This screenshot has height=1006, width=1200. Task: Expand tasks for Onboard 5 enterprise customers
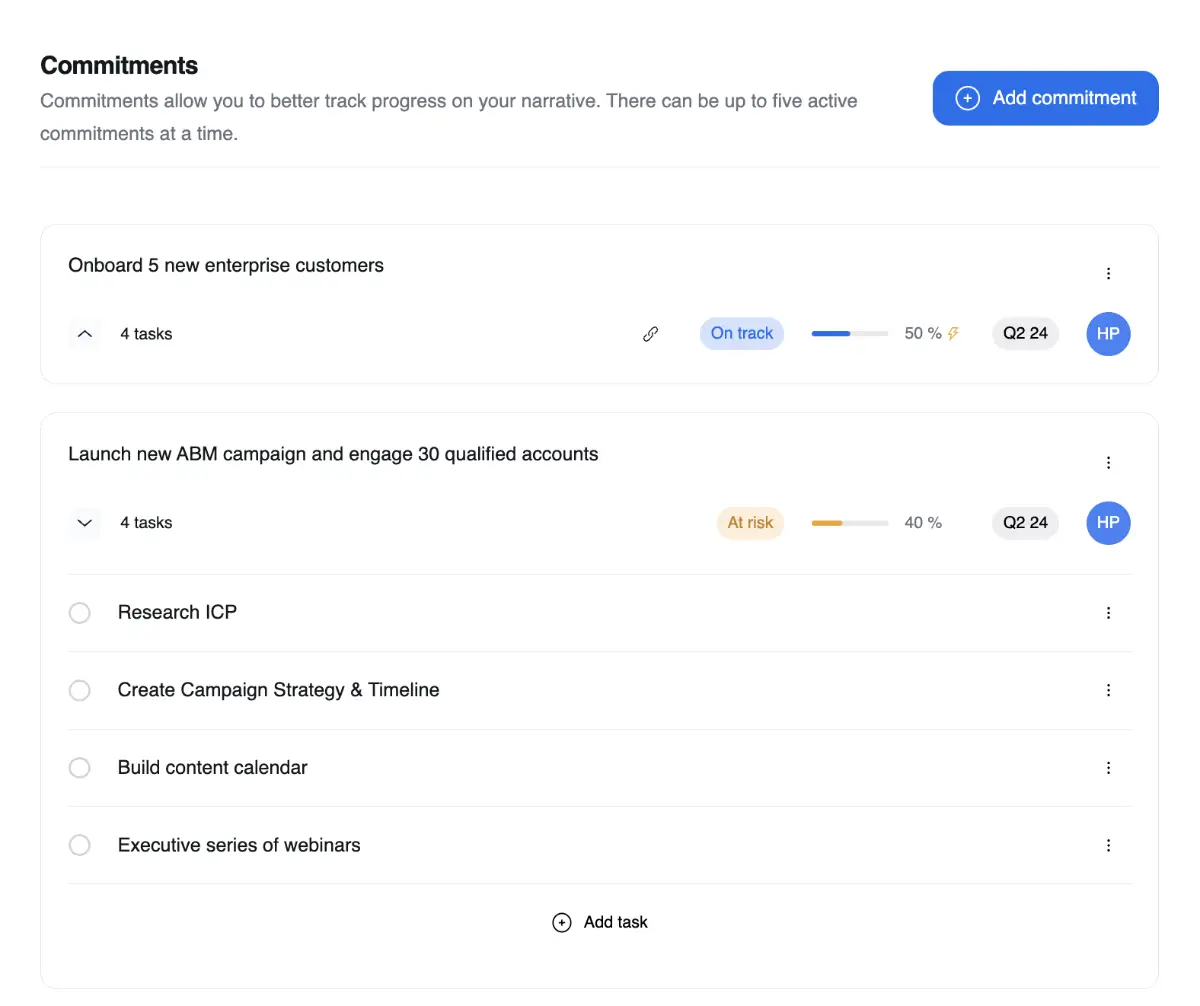(x=85, y=334)
